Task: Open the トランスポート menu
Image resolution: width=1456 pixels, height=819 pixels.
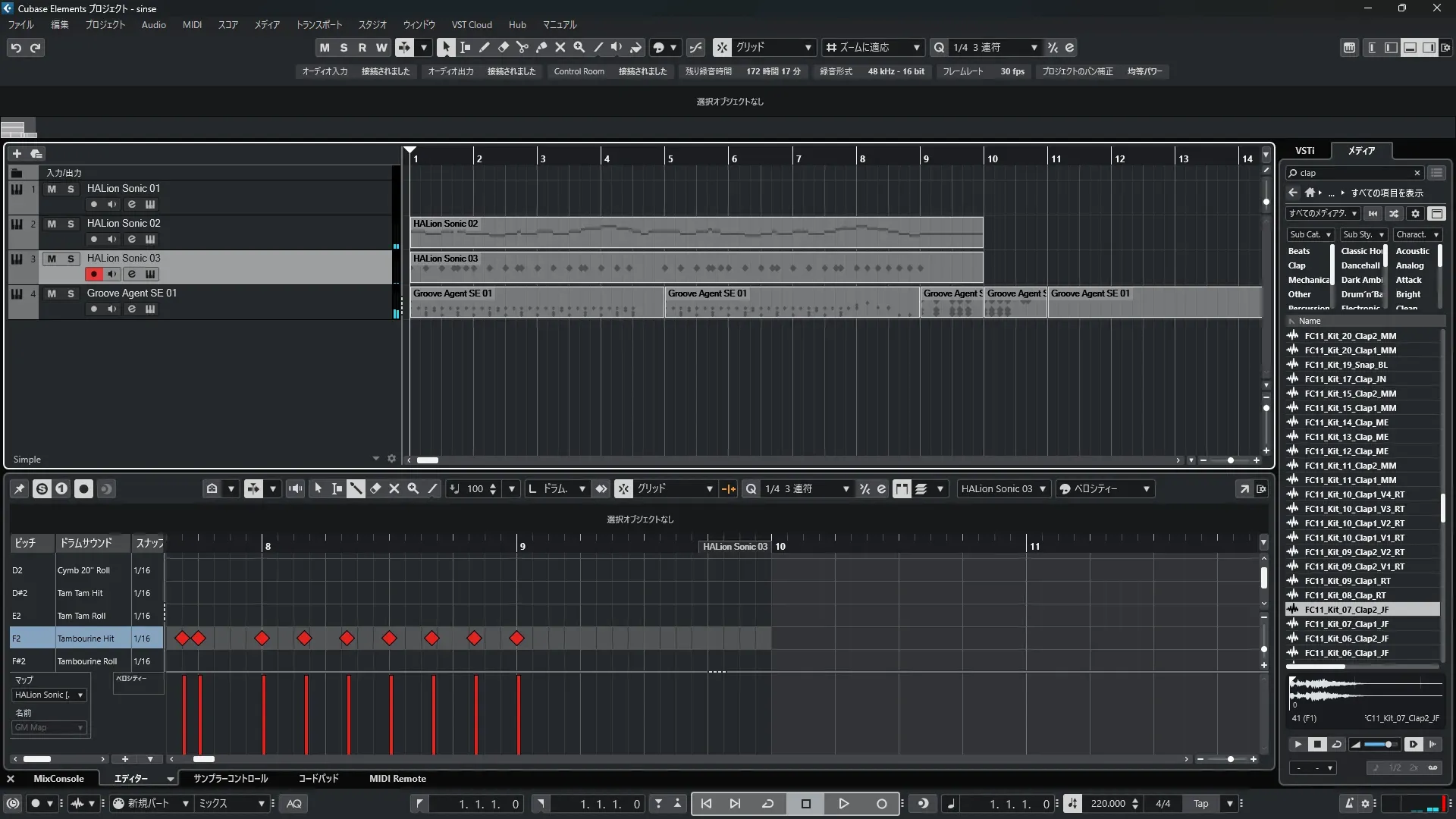Action: (318, 24)
